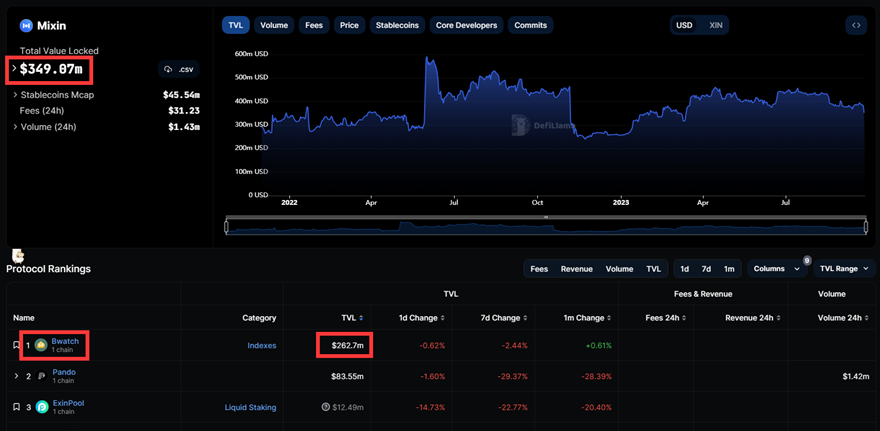Open the TVL Range dropdown
The height and width of the screenshot is (431, 880).
[x=844, y=269]
